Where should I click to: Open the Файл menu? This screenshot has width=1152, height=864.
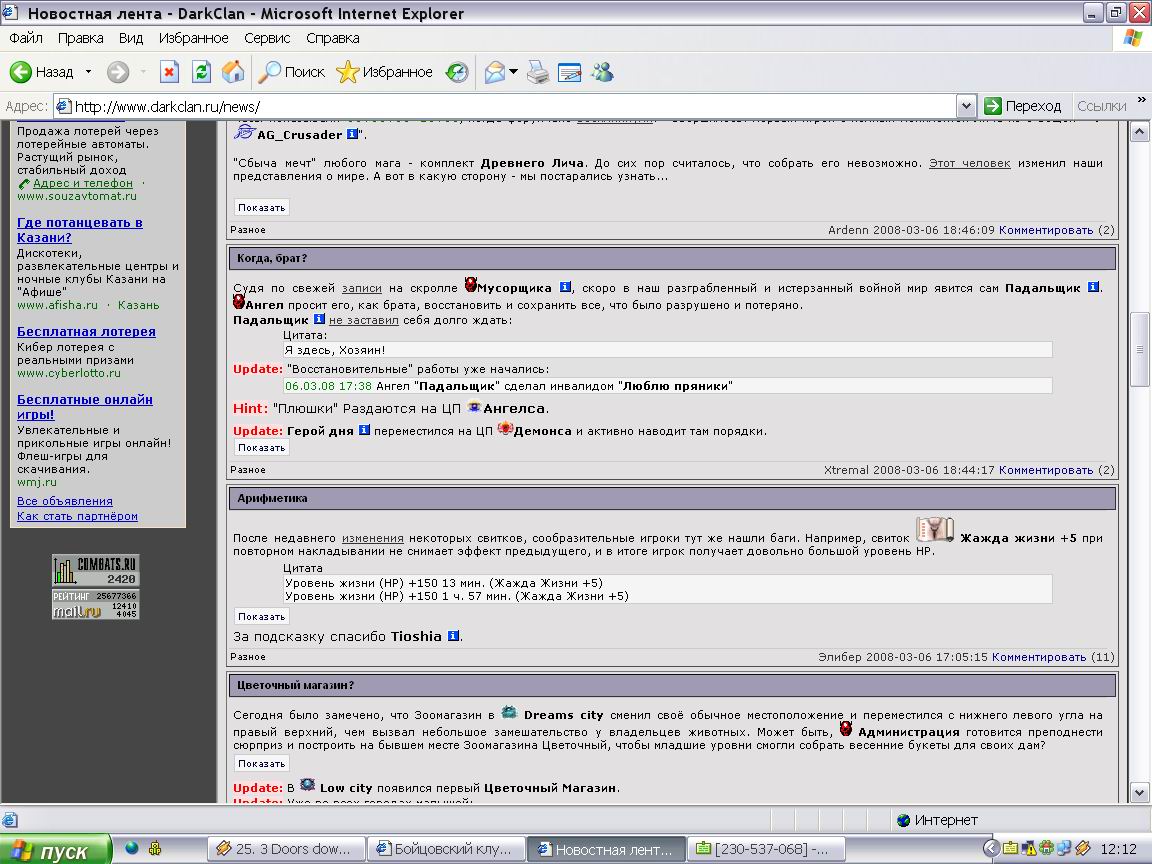point(26,38)
